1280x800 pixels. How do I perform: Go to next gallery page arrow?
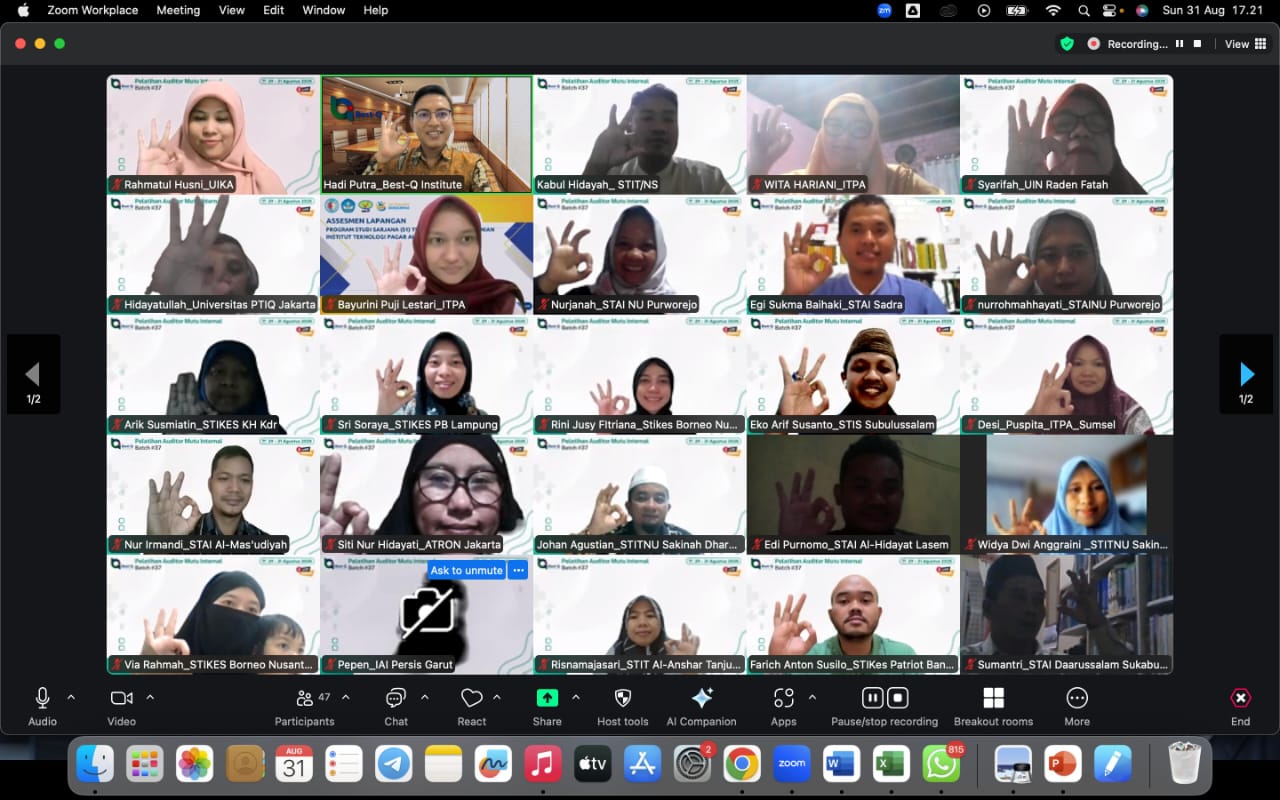(1246, 375)
